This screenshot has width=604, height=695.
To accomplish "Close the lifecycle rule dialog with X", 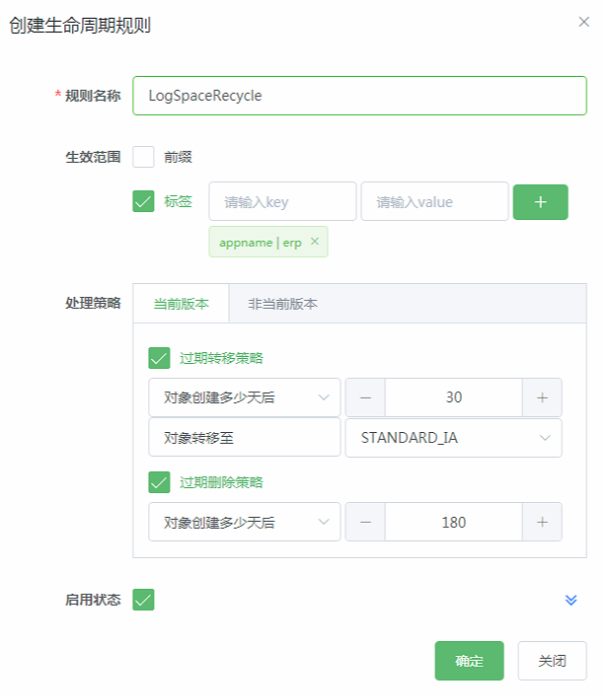I will 584,22.
